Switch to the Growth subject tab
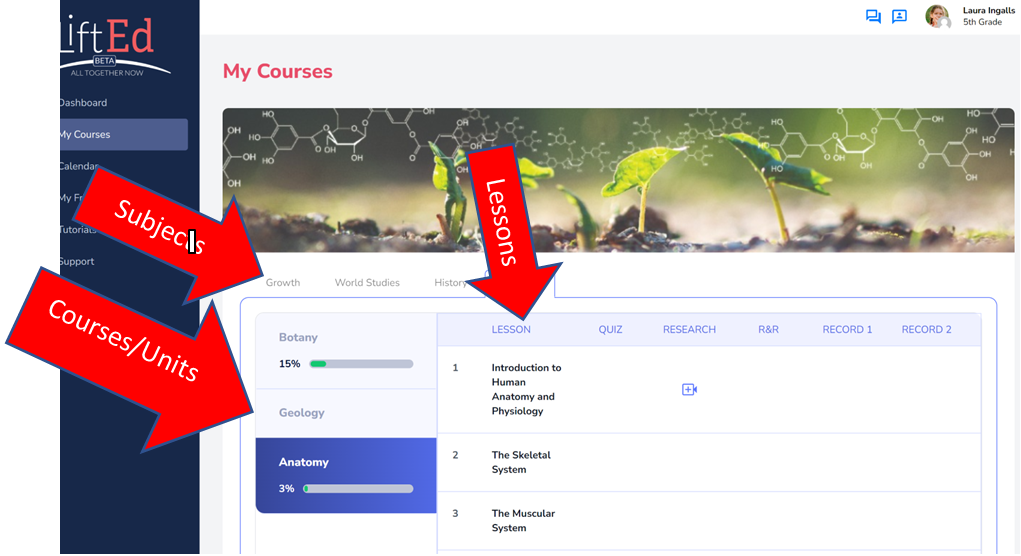This screenshot has width=1021, height=556. pos(283,283)
